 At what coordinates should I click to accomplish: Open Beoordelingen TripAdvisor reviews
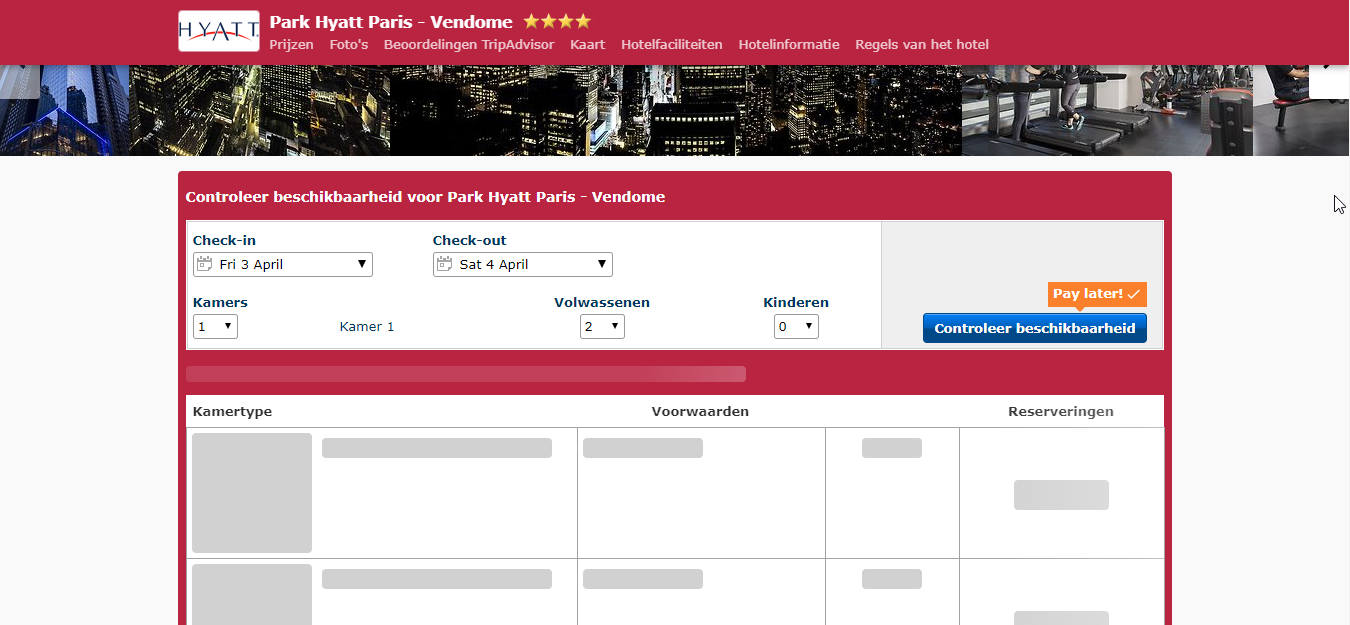pyautogui.click(x=469, y=44)
